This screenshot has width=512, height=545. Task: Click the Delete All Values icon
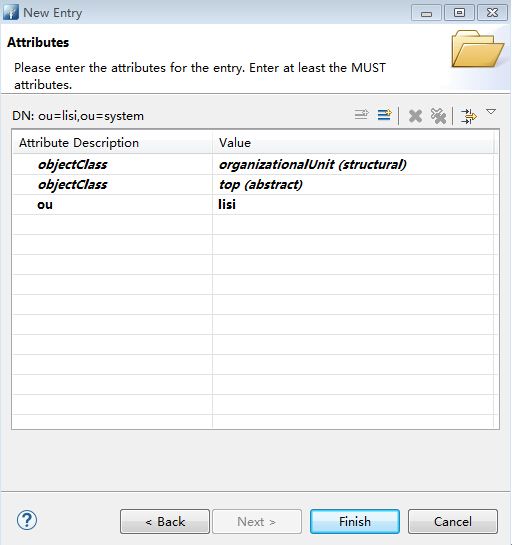pos(438,116)
